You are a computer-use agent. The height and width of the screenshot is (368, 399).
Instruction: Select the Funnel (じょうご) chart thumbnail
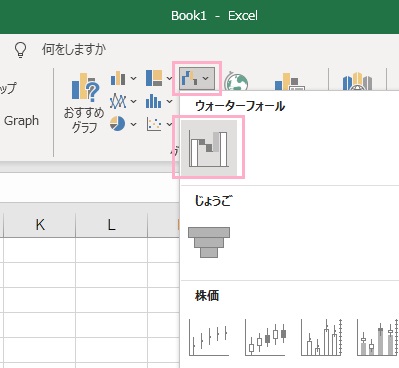click(209, 242)
